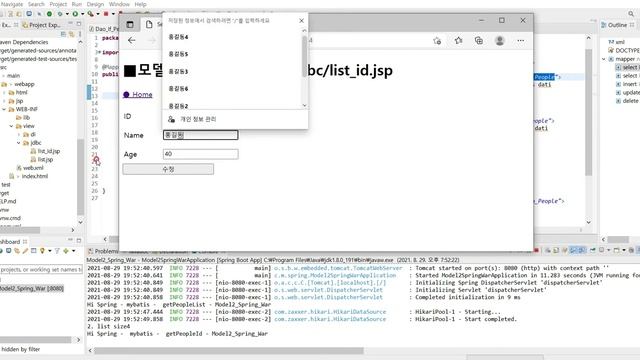Switch to the Project Explorer tab

(40, 25)
